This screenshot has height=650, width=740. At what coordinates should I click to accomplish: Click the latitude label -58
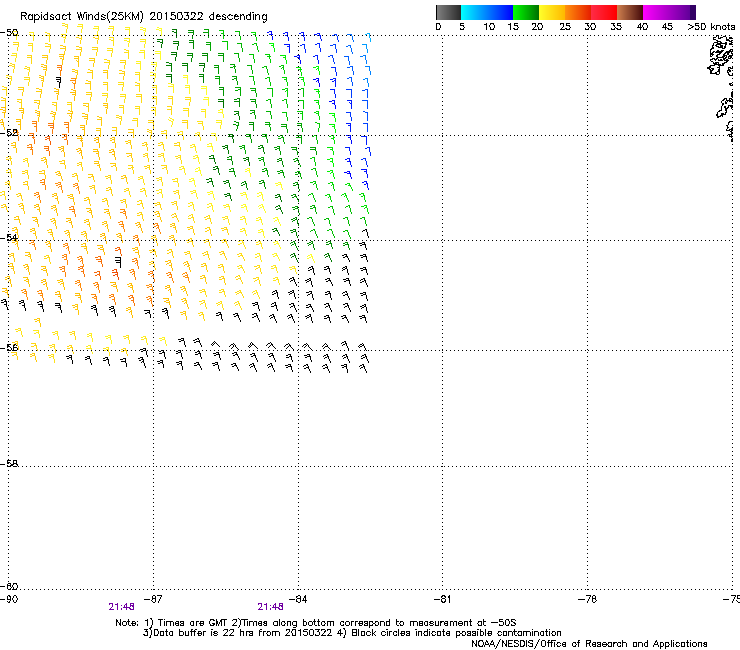9,464
